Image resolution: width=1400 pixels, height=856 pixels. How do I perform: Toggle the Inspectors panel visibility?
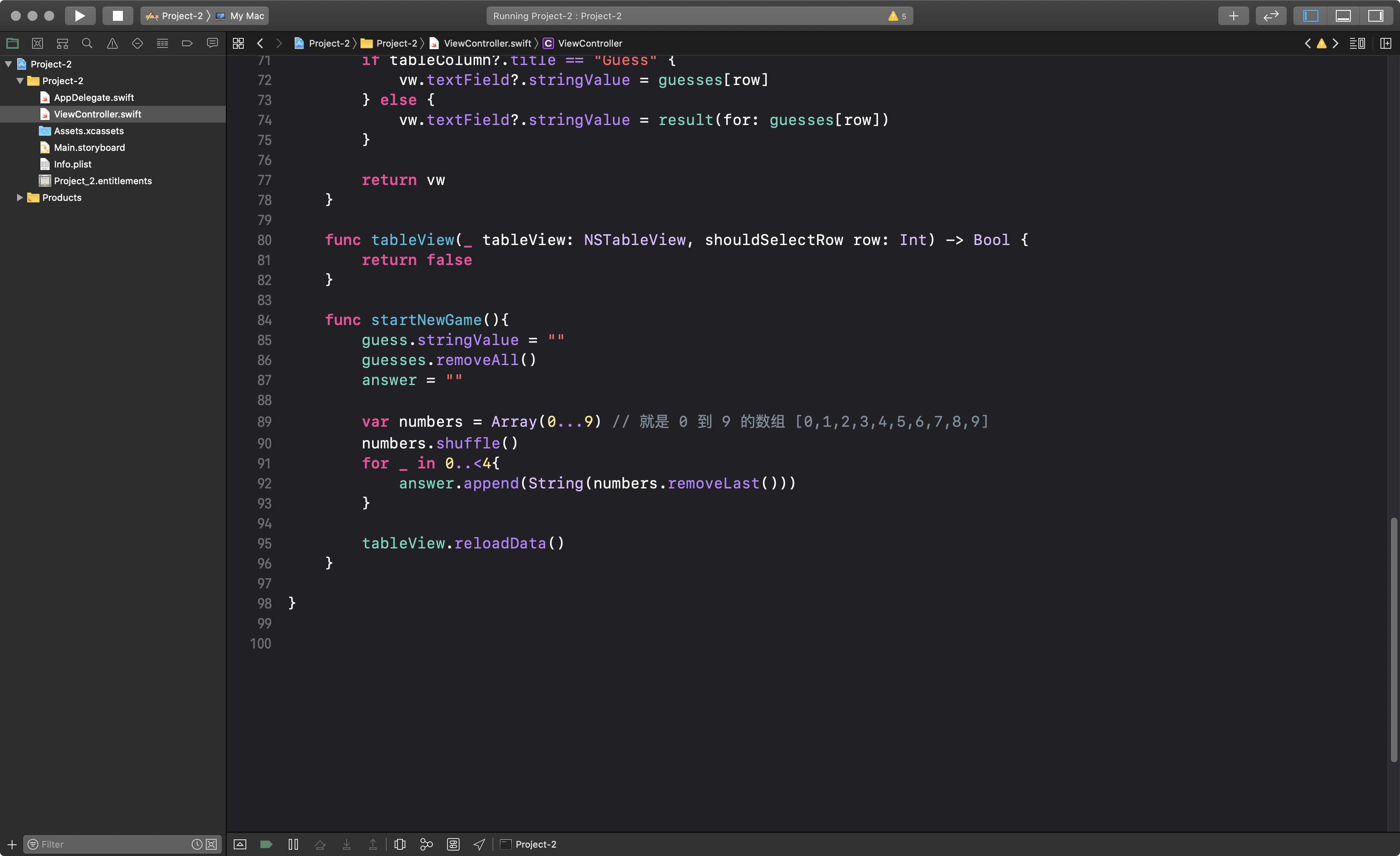point(1375,16)
